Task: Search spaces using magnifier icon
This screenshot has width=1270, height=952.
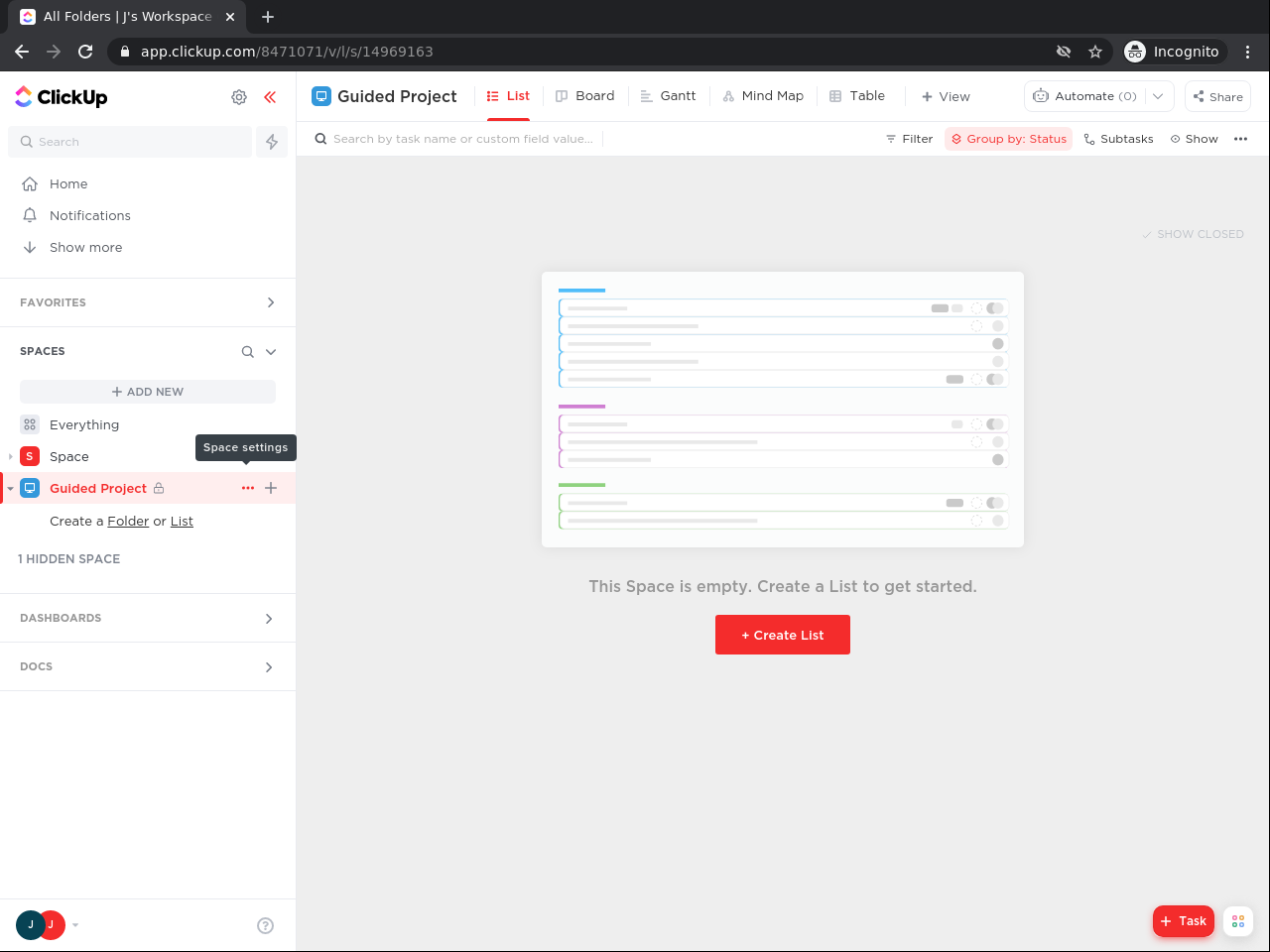Action: coord(248,352)
